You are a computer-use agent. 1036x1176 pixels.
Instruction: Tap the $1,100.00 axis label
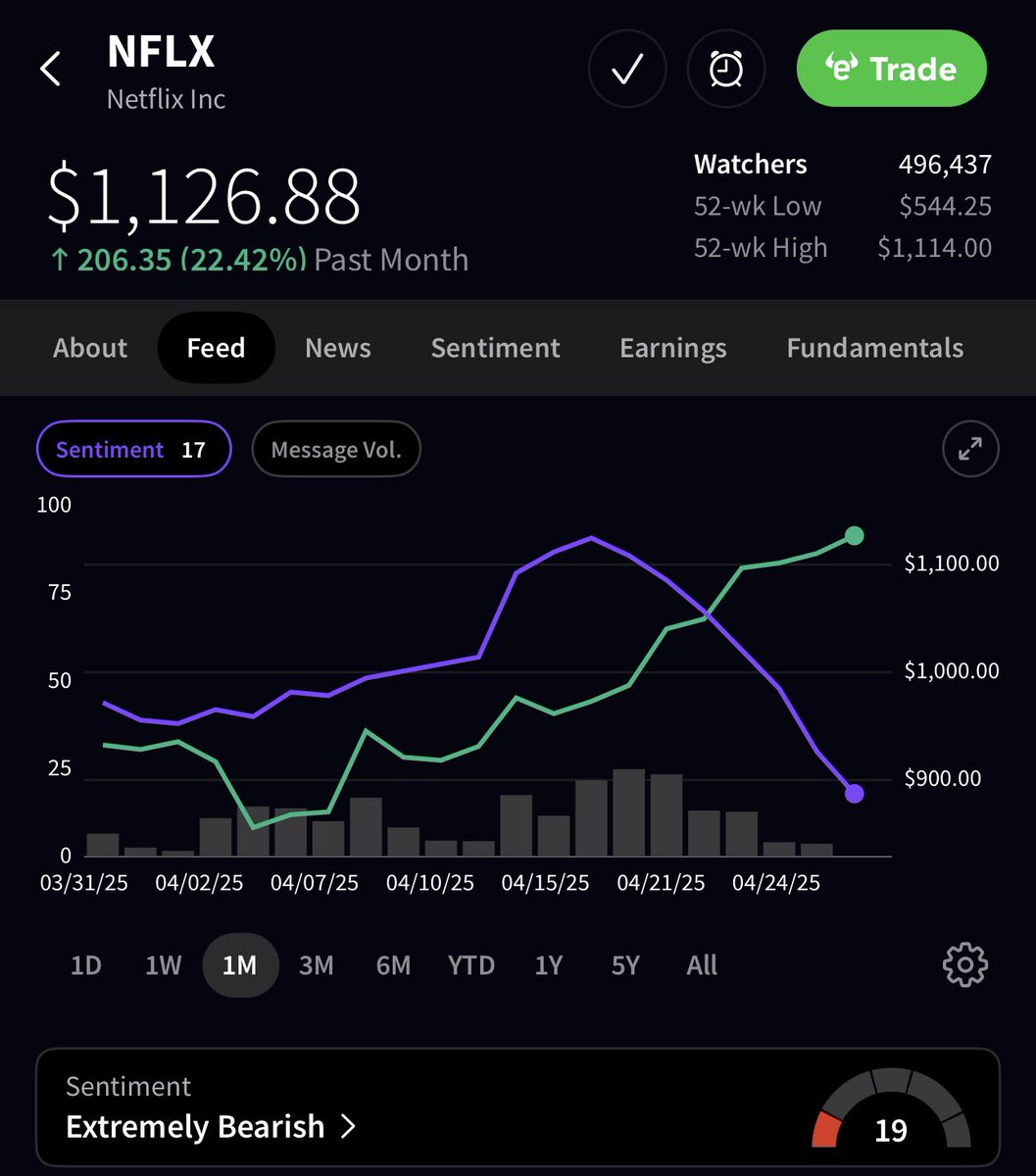click(x=952, y=563)
